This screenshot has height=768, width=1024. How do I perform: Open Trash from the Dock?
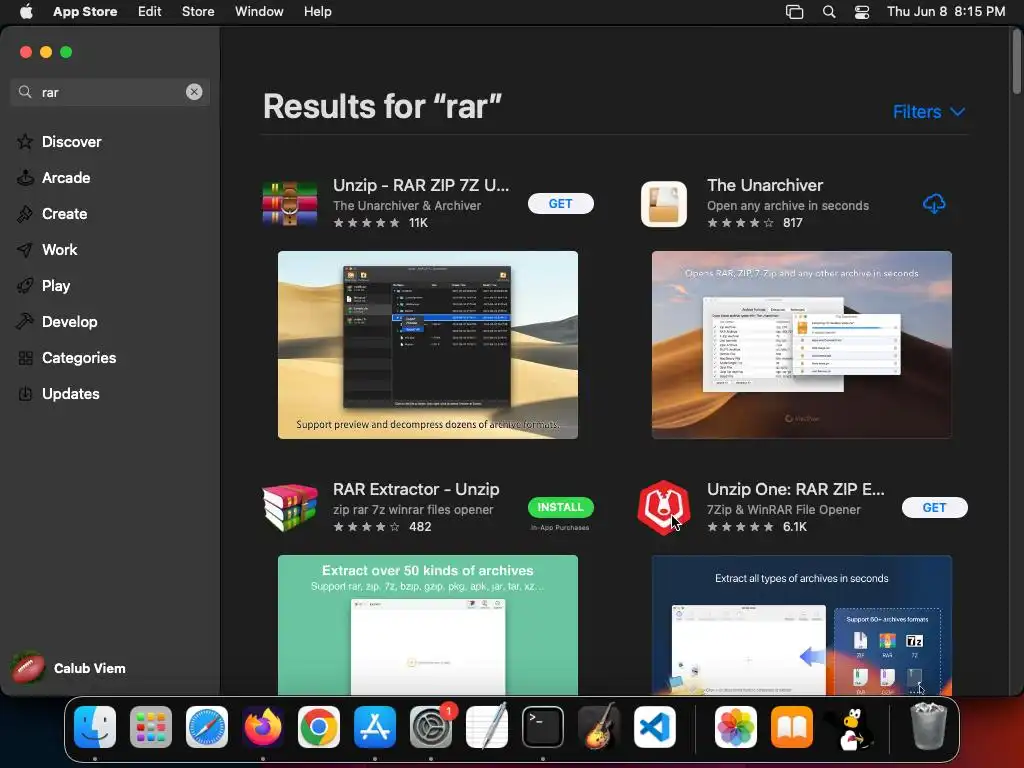(929, 726)
